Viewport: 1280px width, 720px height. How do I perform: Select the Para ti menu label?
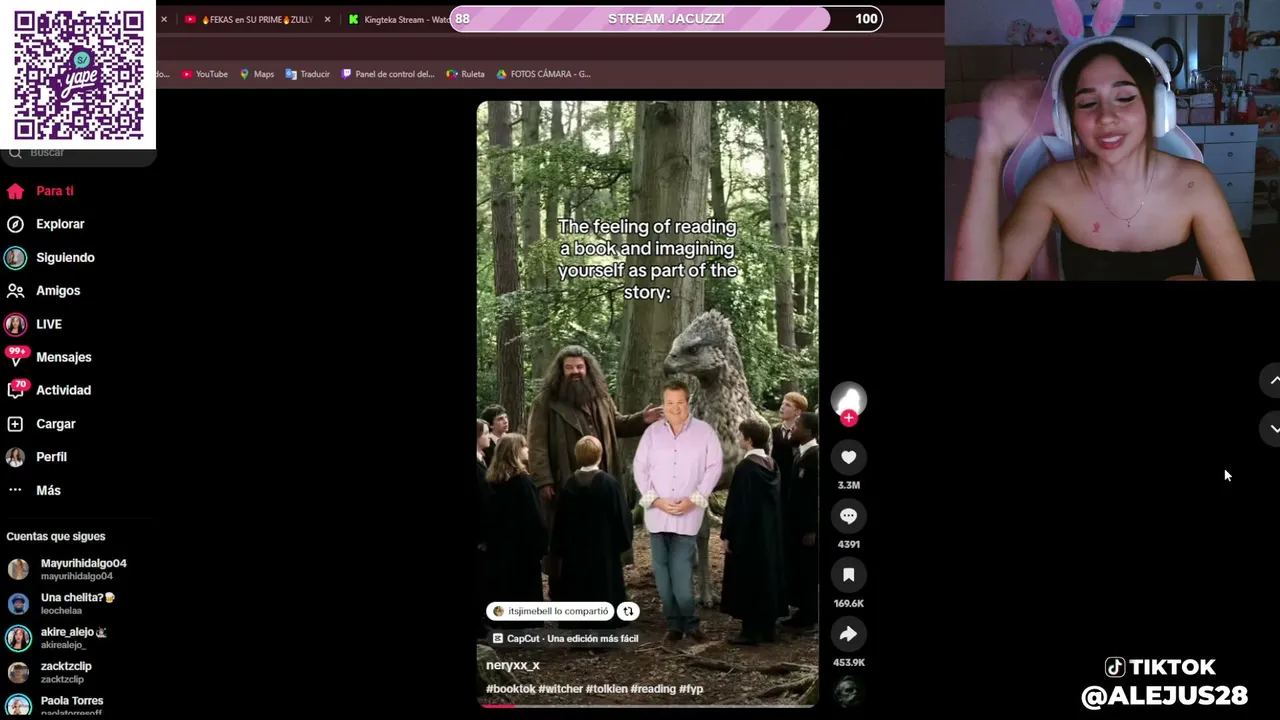pos(55,191)
